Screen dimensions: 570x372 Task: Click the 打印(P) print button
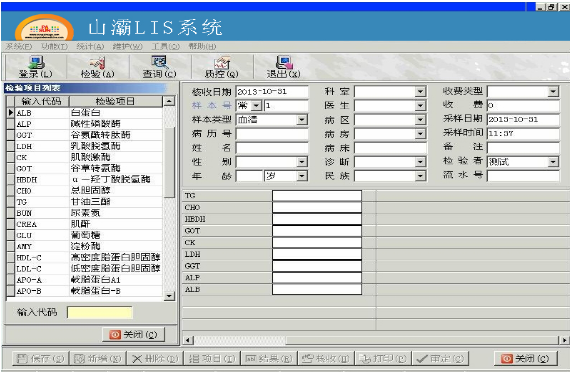pos(383,359)
